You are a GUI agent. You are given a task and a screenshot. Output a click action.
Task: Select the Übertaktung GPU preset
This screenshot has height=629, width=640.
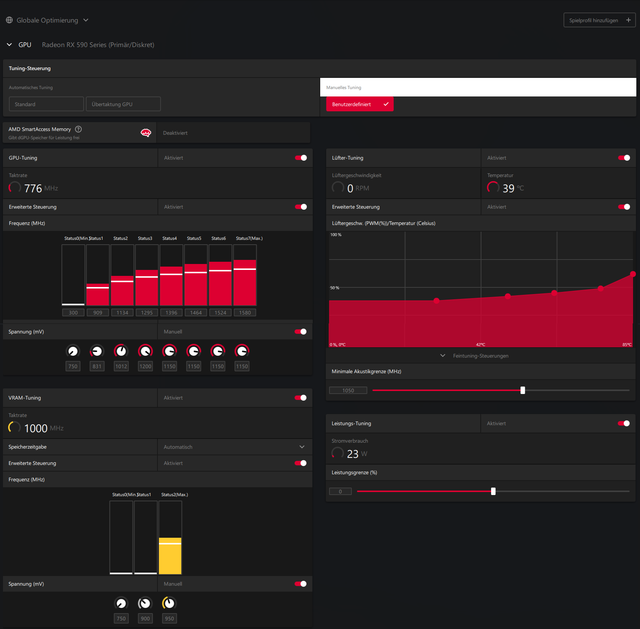[123, 104]
